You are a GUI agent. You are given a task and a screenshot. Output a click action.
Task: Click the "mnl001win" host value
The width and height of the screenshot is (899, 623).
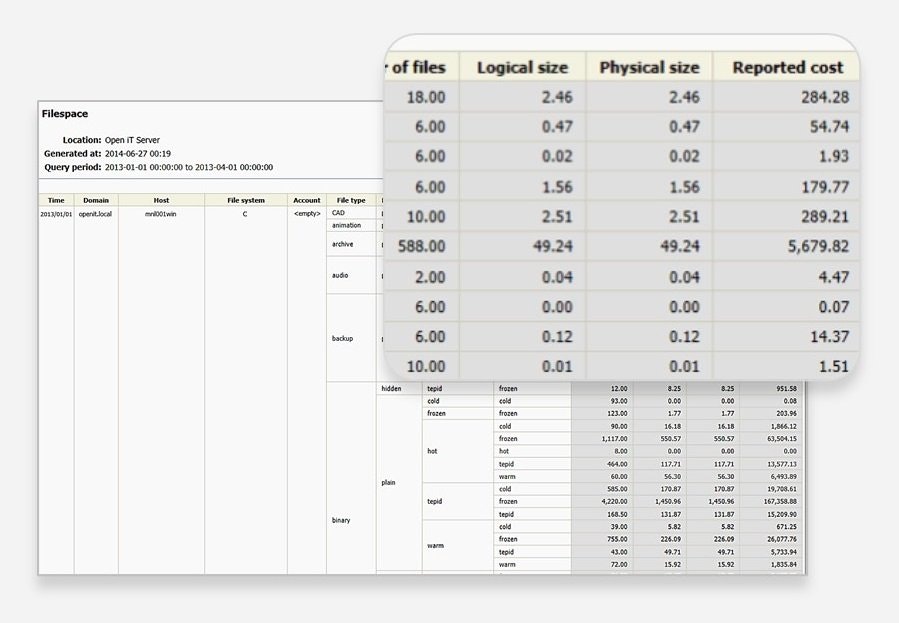[x=161, y=212]
